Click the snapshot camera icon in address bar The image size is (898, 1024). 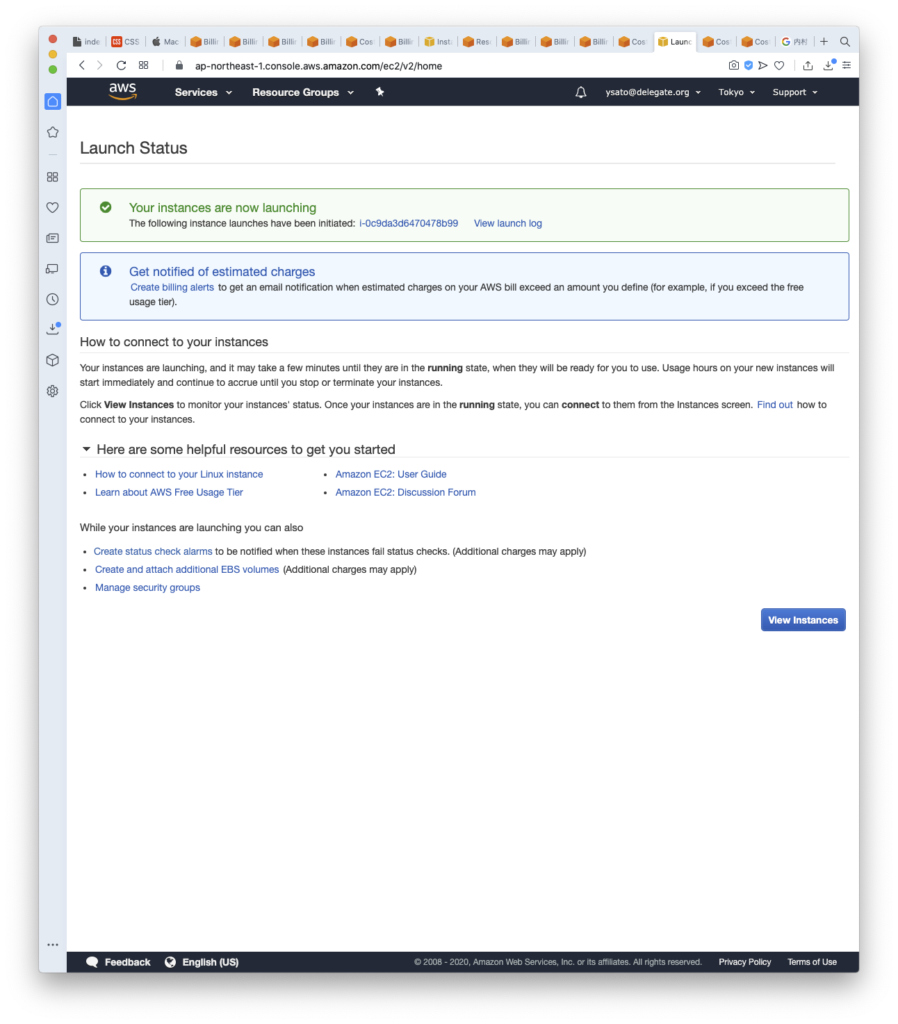[x=733, y=66]
